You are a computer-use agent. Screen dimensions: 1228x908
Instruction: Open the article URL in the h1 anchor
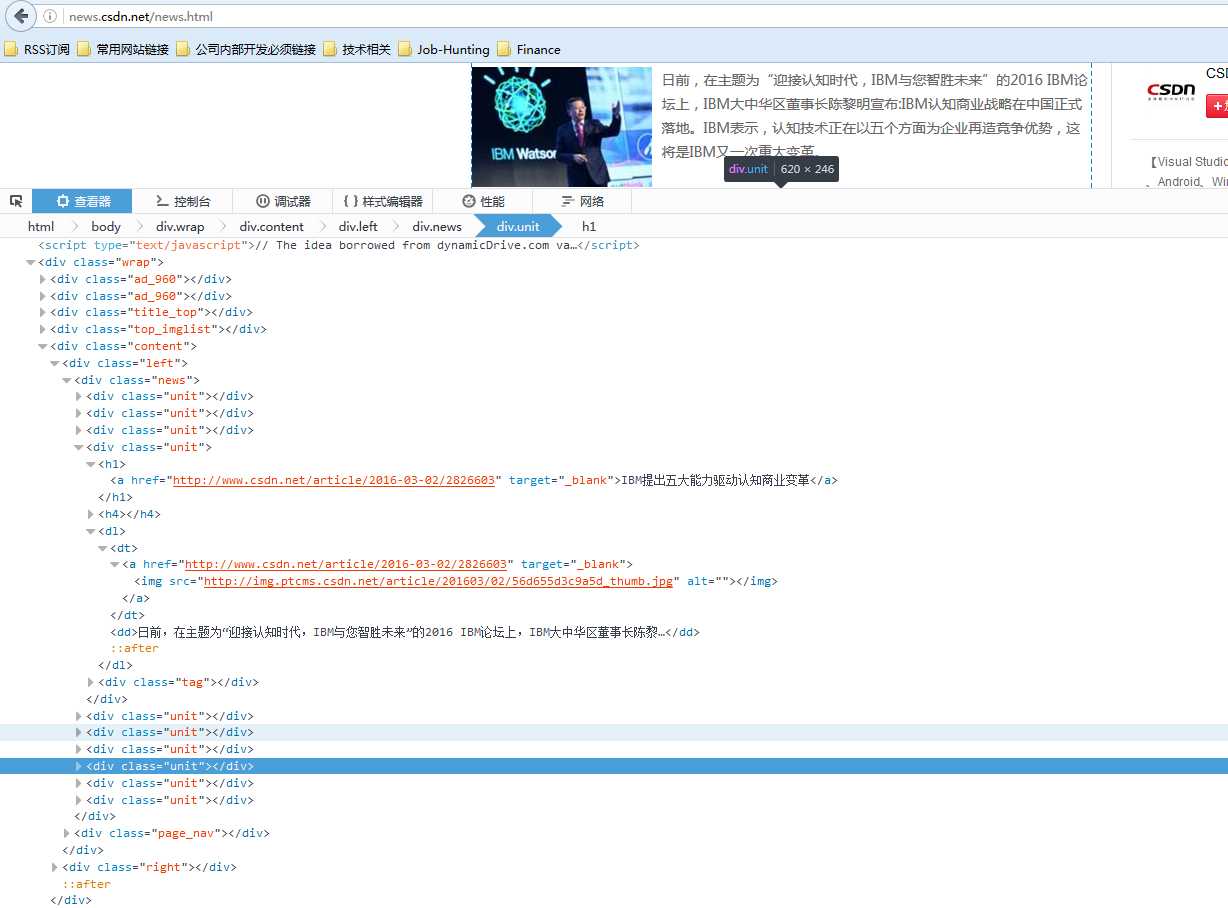coord(334,480)
